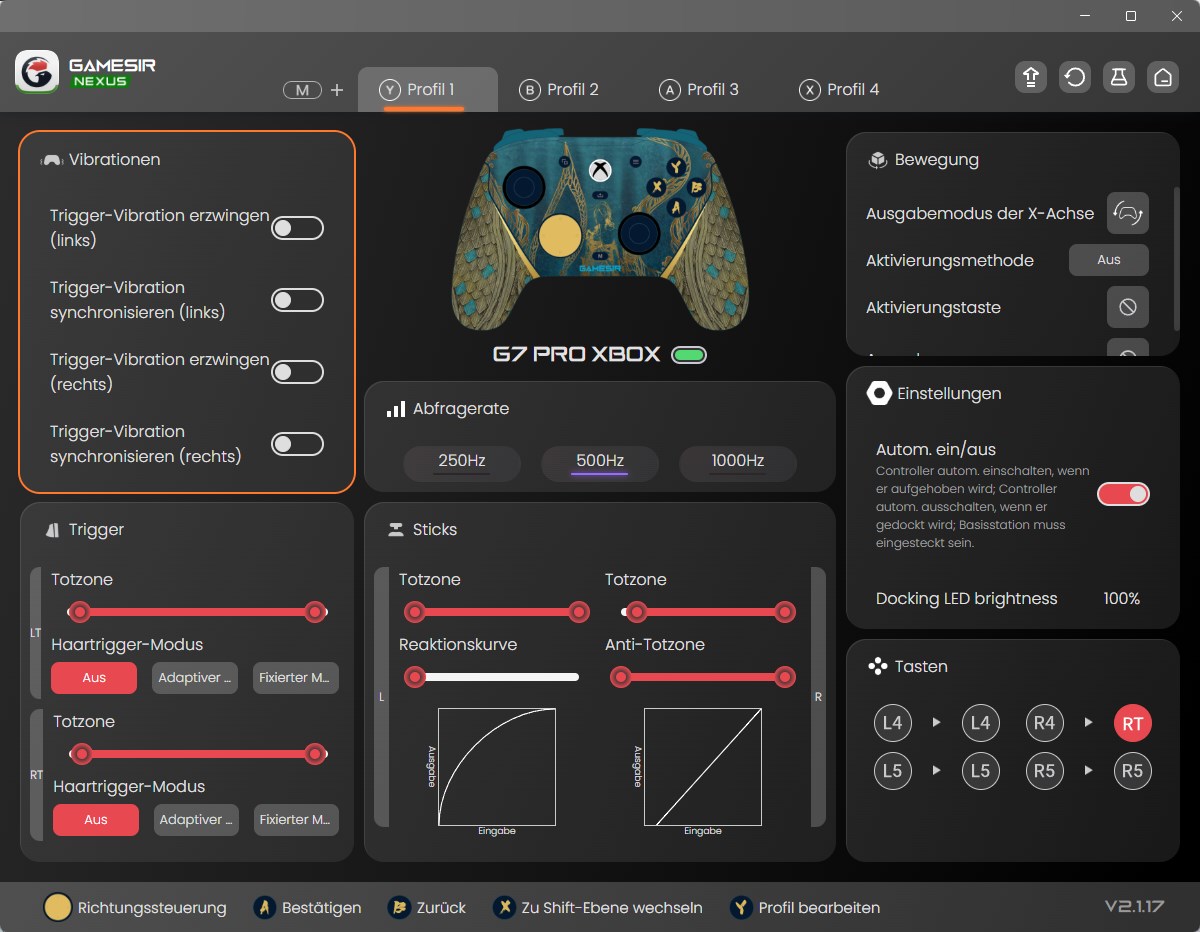Click the GameSir Nexus logo icon
Screen dimensions: 1200x932
tap(37, 72)
